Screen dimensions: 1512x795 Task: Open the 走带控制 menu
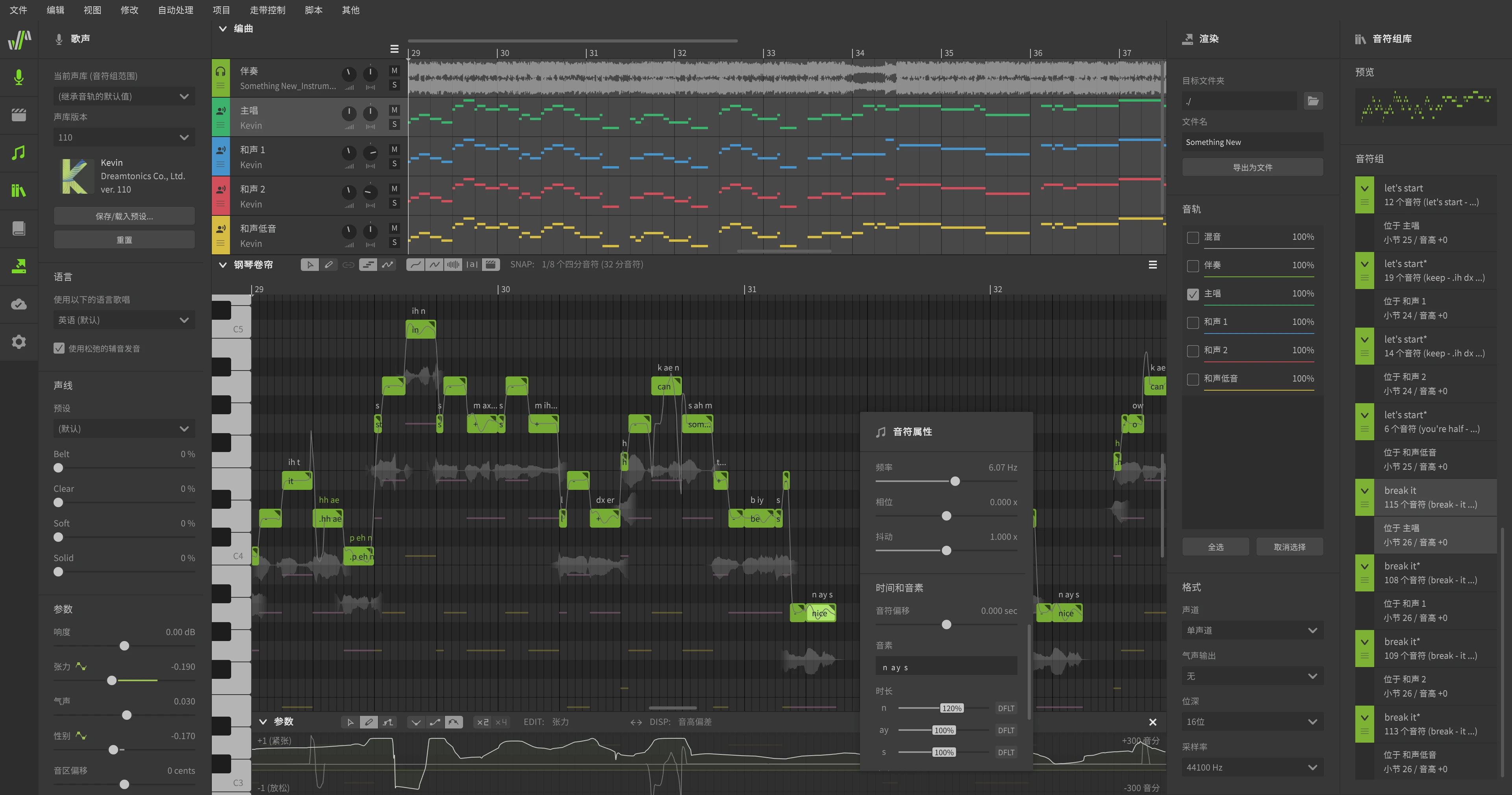pyautogui.click(x=267, y=10)
